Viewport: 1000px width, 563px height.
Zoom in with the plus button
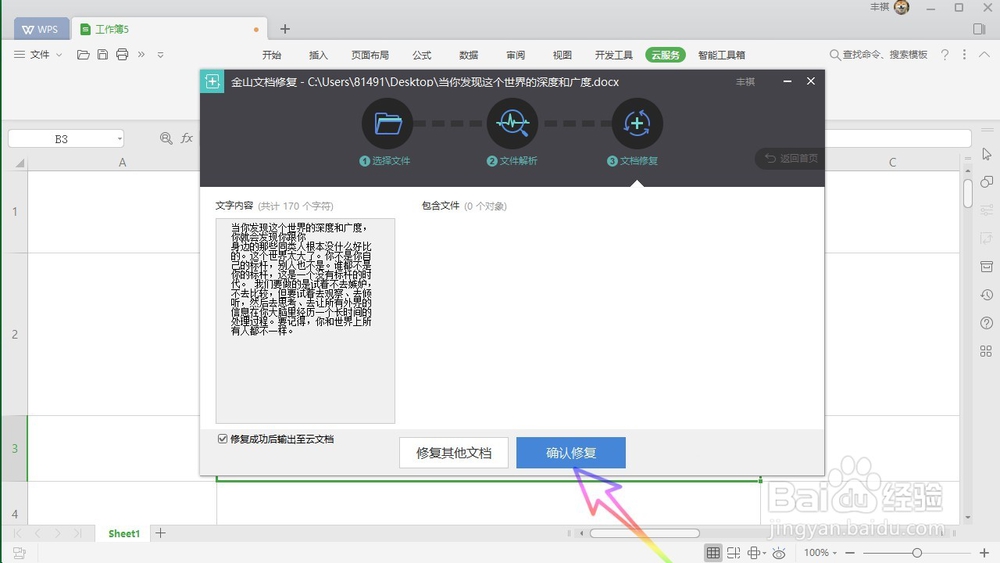tap(984, 553)
